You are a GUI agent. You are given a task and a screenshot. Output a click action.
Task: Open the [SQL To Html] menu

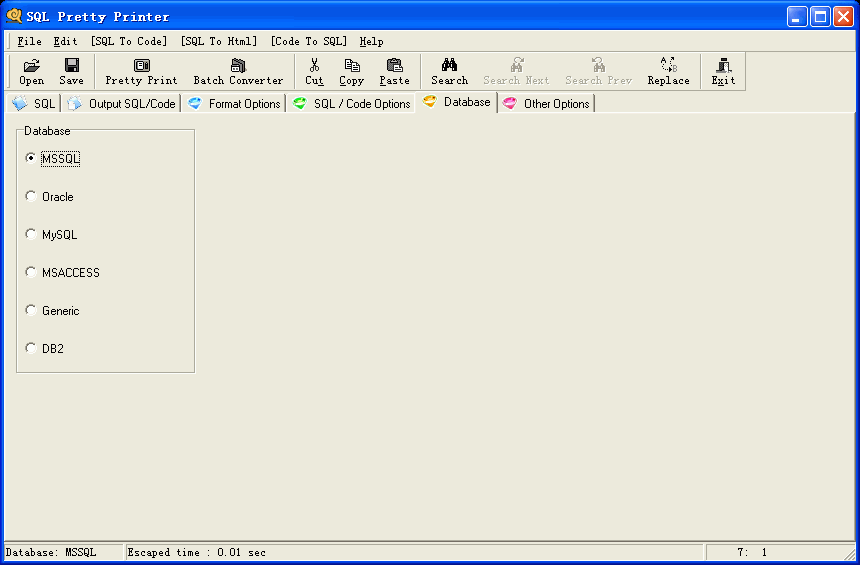218,41
